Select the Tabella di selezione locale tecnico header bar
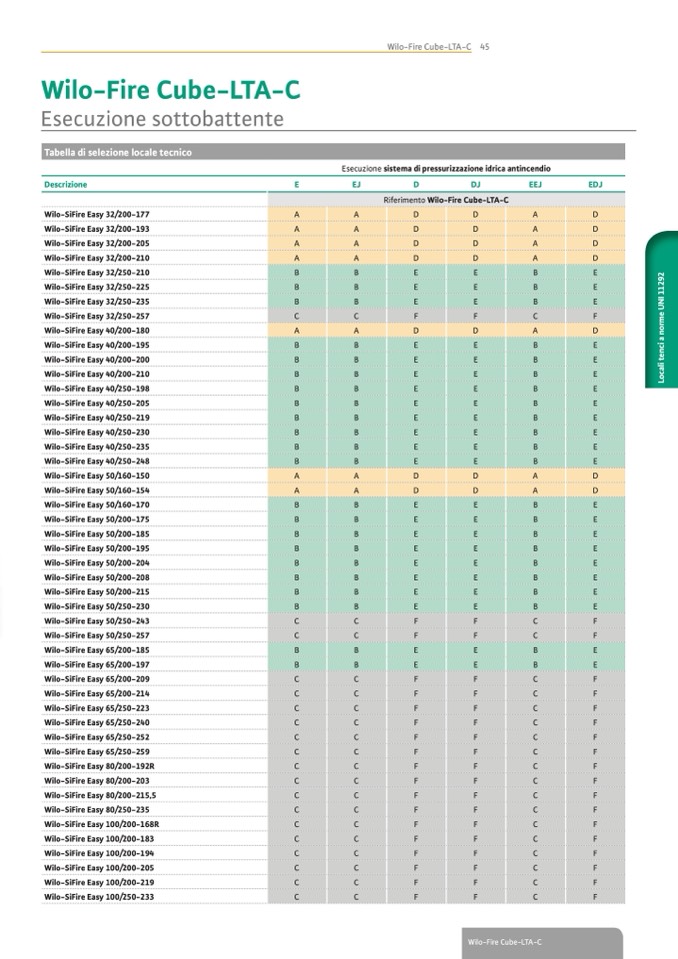The width and height of the screenshot is (678, 959). [x=333, y=153]
